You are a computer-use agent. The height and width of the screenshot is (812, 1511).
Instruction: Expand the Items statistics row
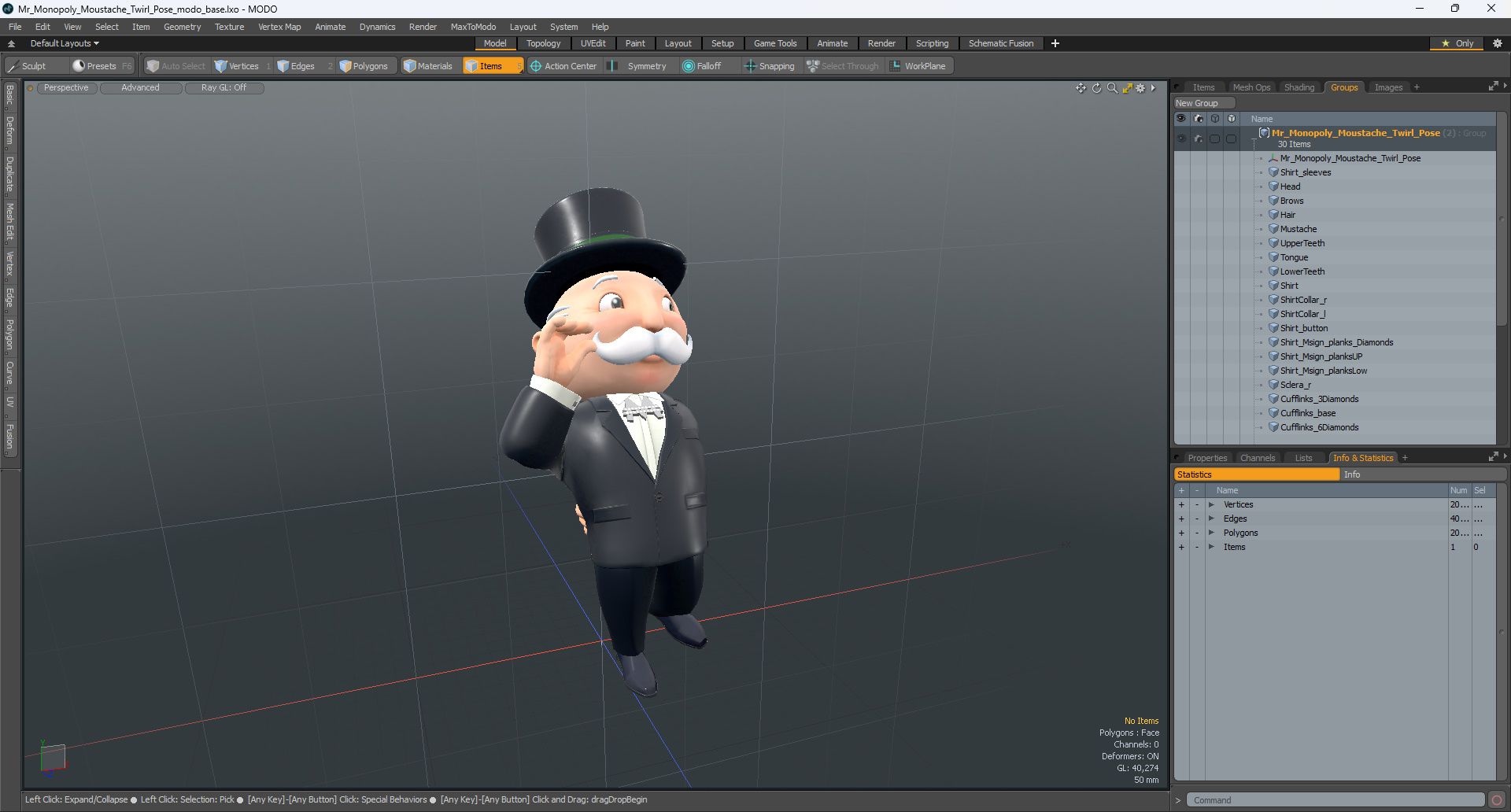1211,548
